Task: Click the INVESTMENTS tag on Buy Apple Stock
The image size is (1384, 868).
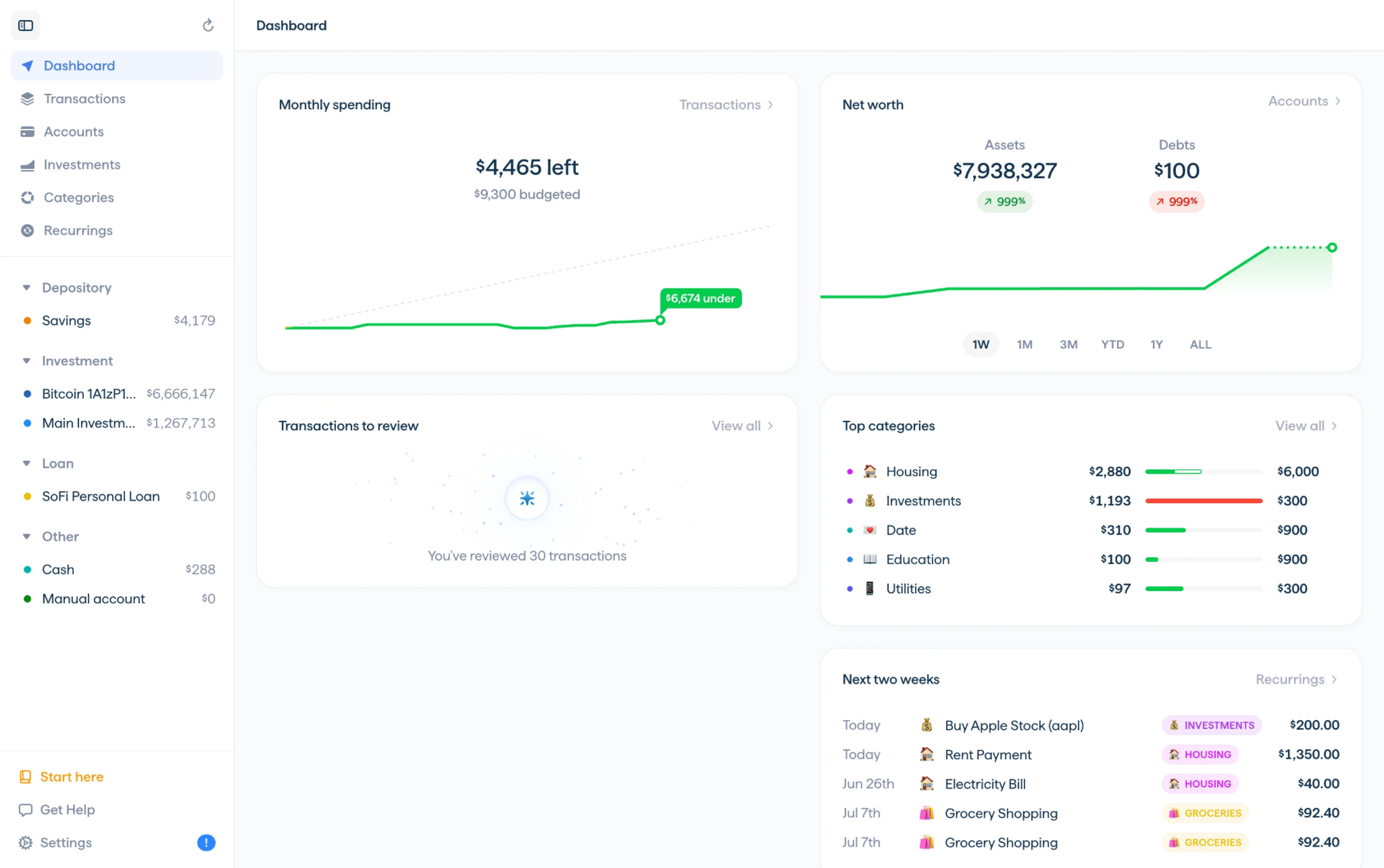Action: (x=1211, y=725)
